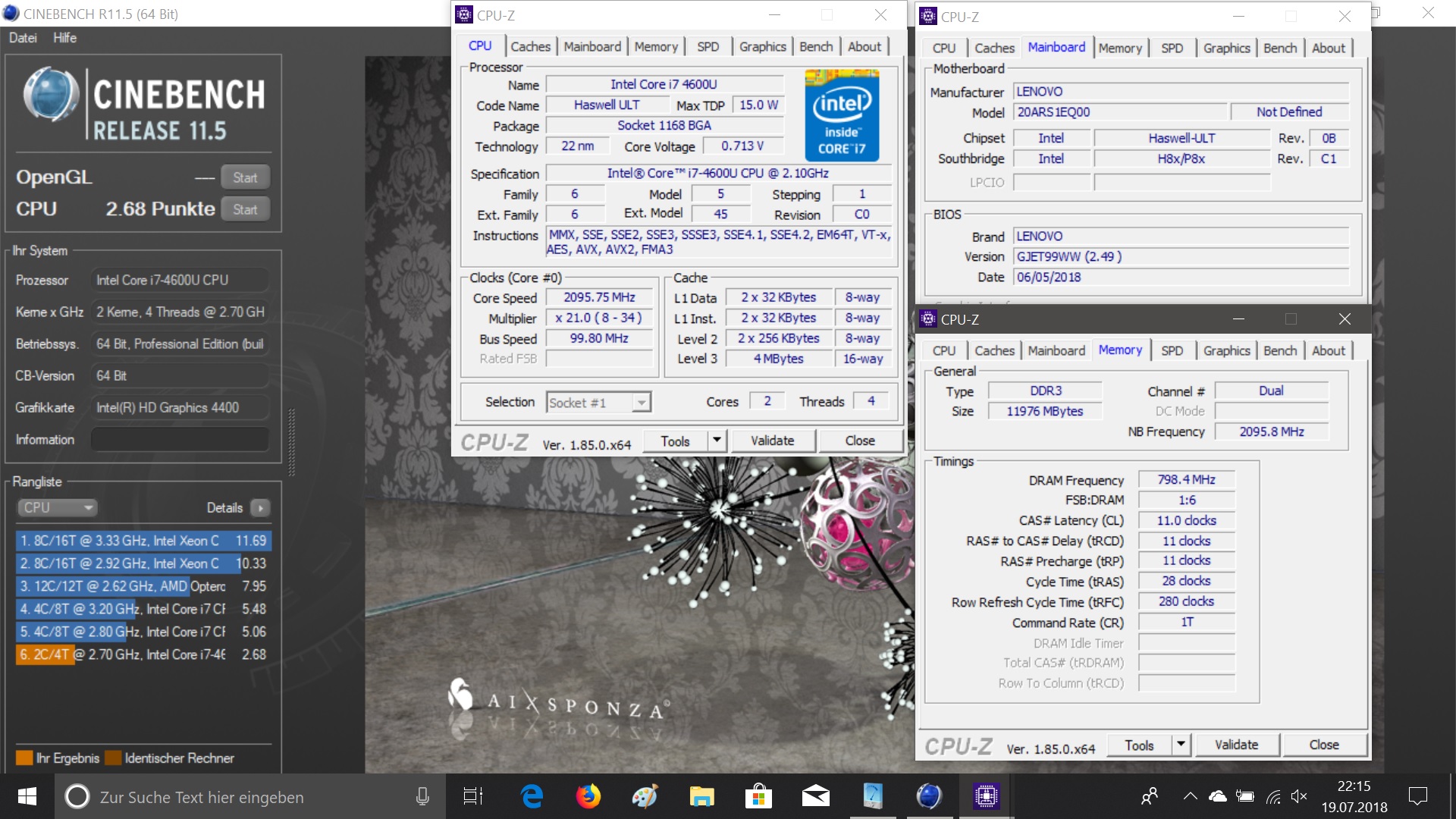Select ranking entry 8C/16T @ 3.33 GHz
1456x819 pixels.
[143, 541]
